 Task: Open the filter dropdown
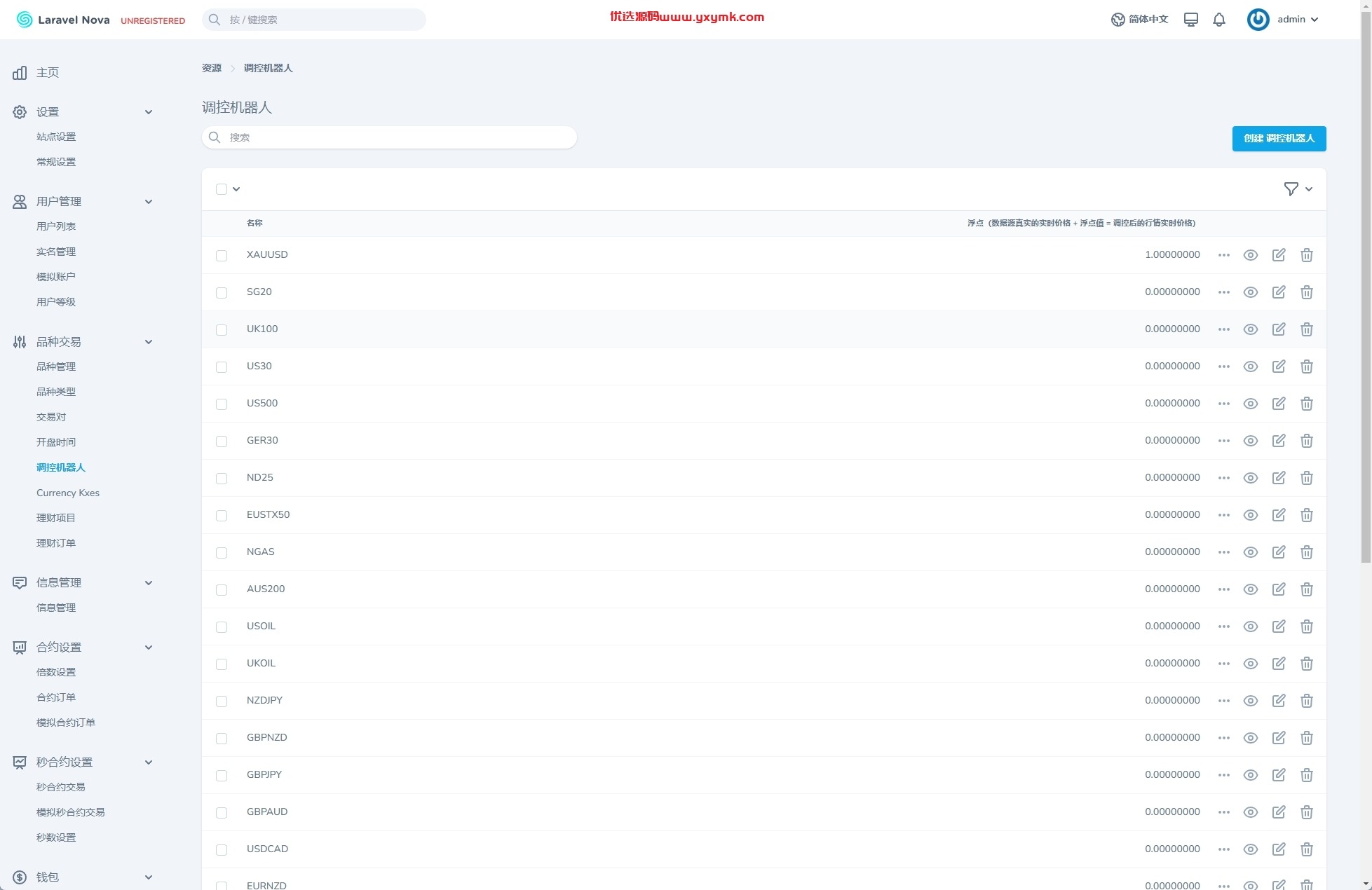pos(1298,189)
